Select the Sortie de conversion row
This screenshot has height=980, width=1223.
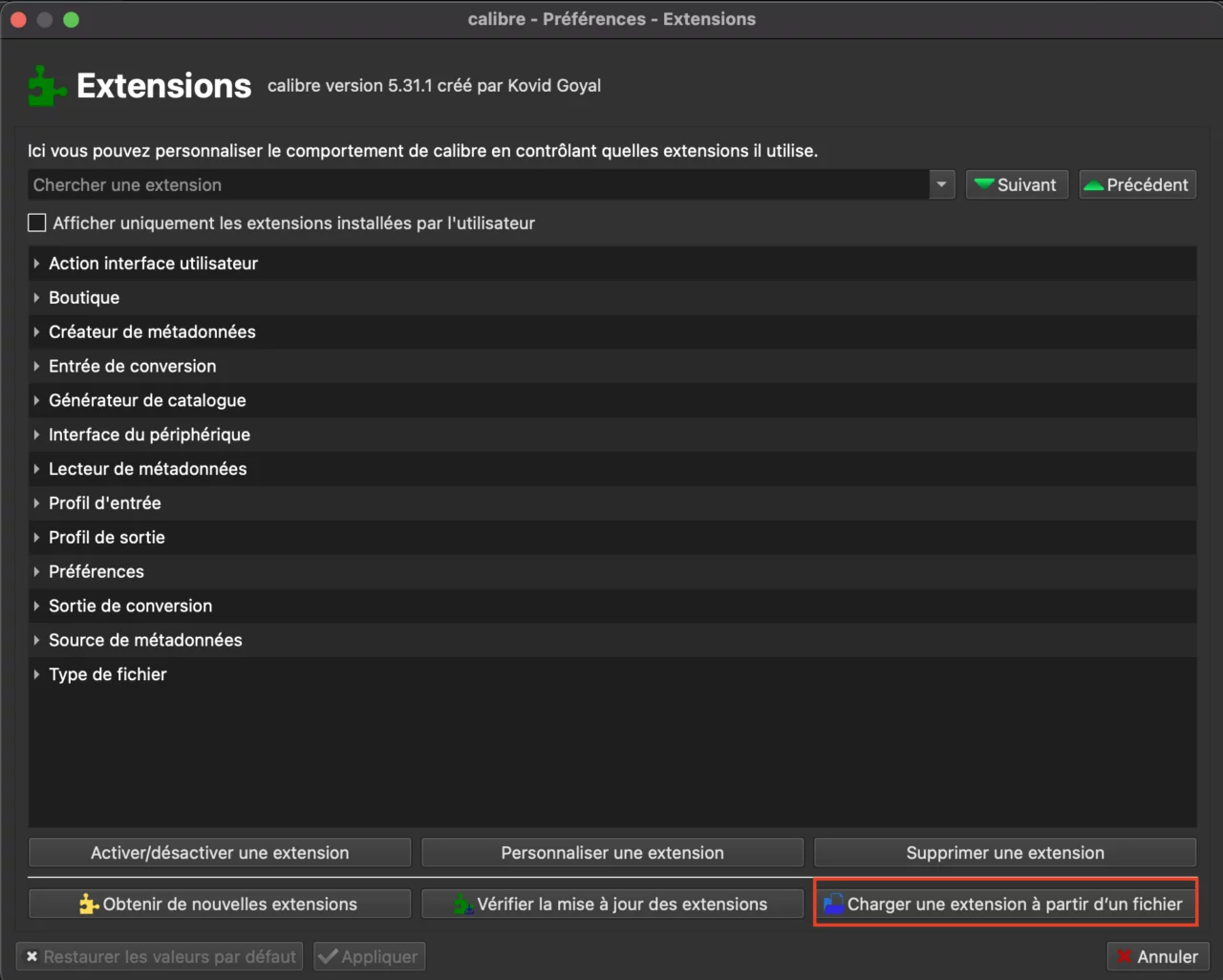tap(612, 606)
